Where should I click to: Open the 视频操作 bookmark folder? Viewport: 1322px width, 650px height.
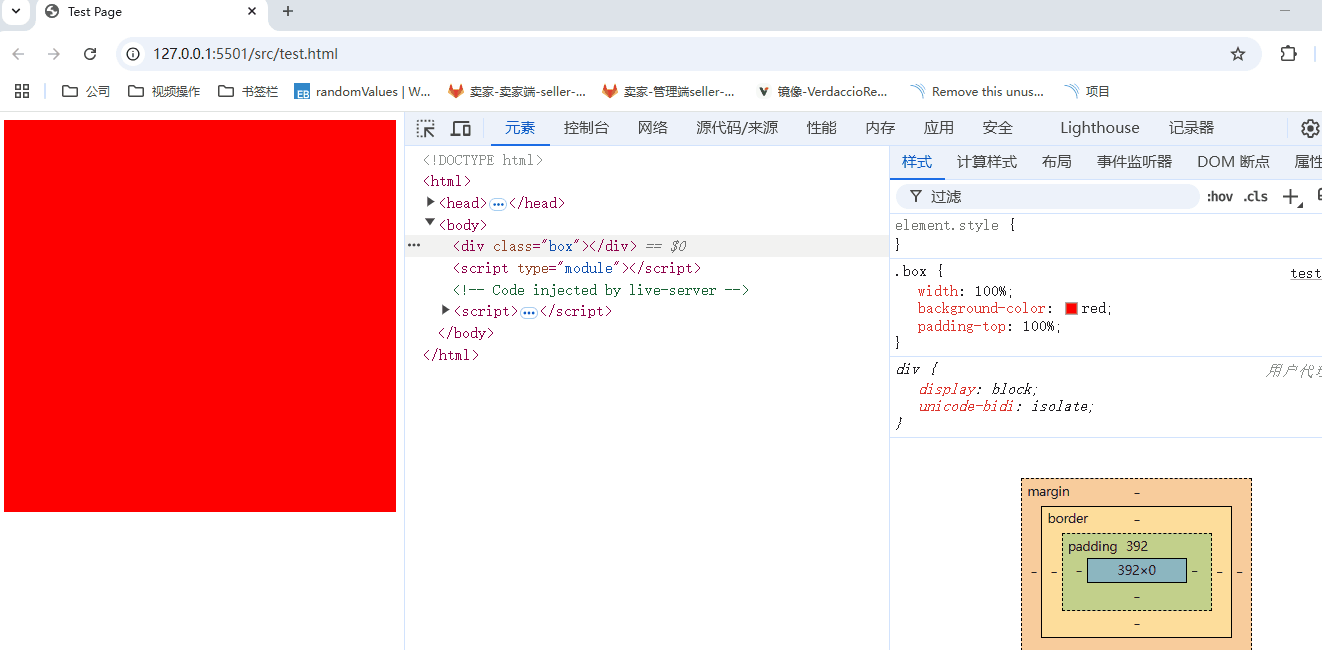[x=164, y=91]
